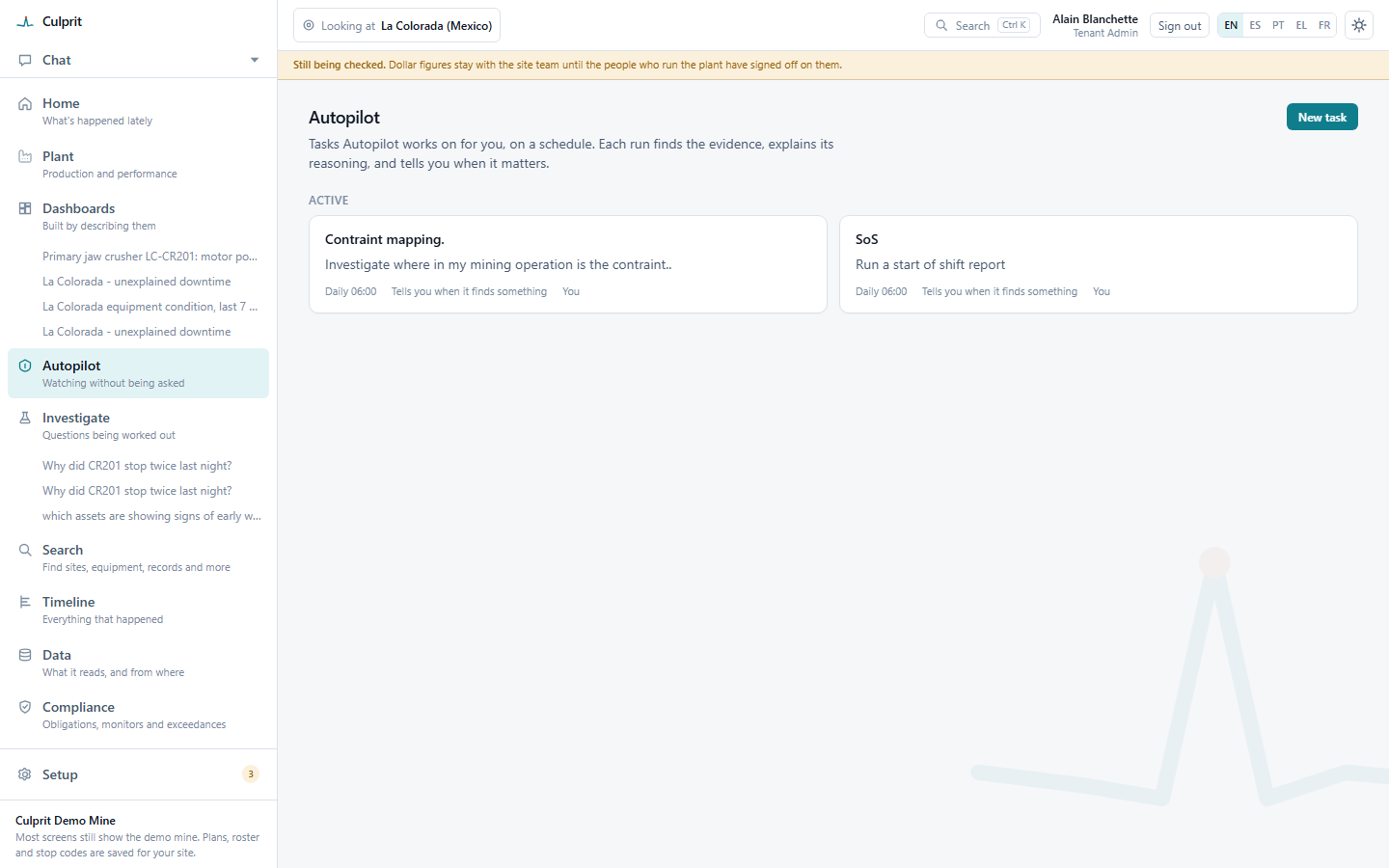The image size is (1389, 868).
Task: Switch language to EN
Action: coord(1231,26)
